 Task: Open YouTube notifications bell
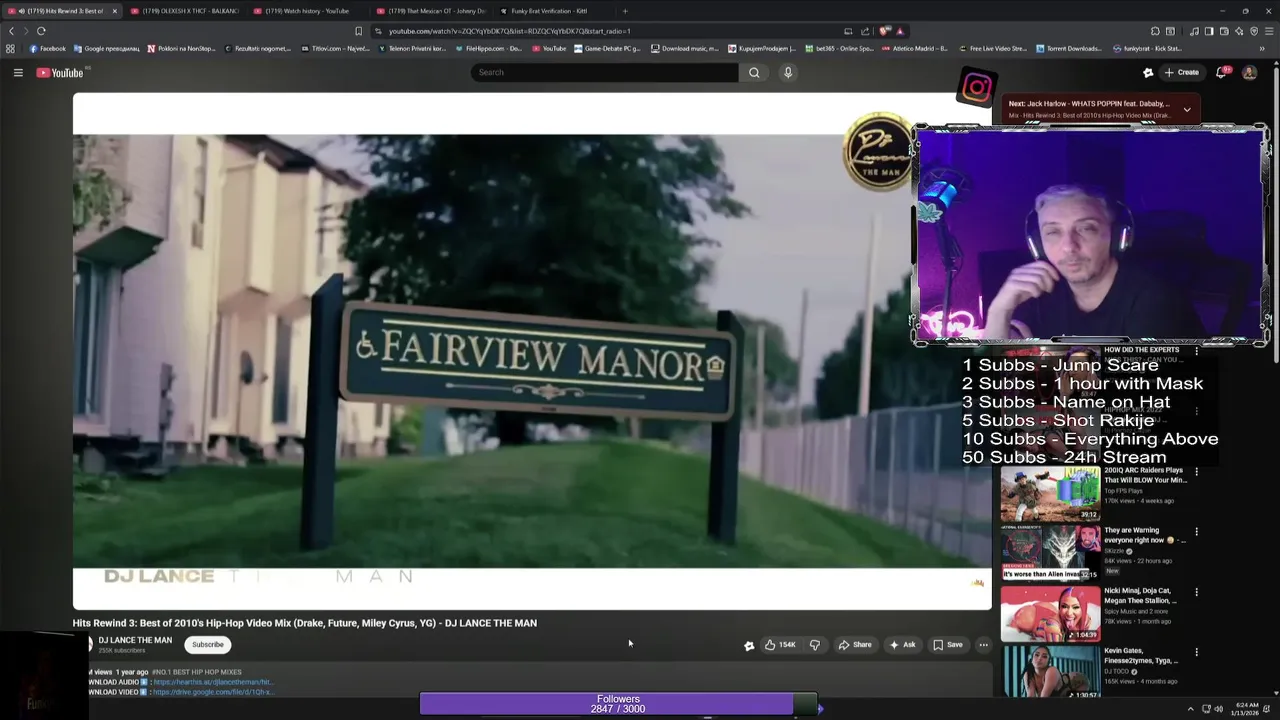(1221, 72)
